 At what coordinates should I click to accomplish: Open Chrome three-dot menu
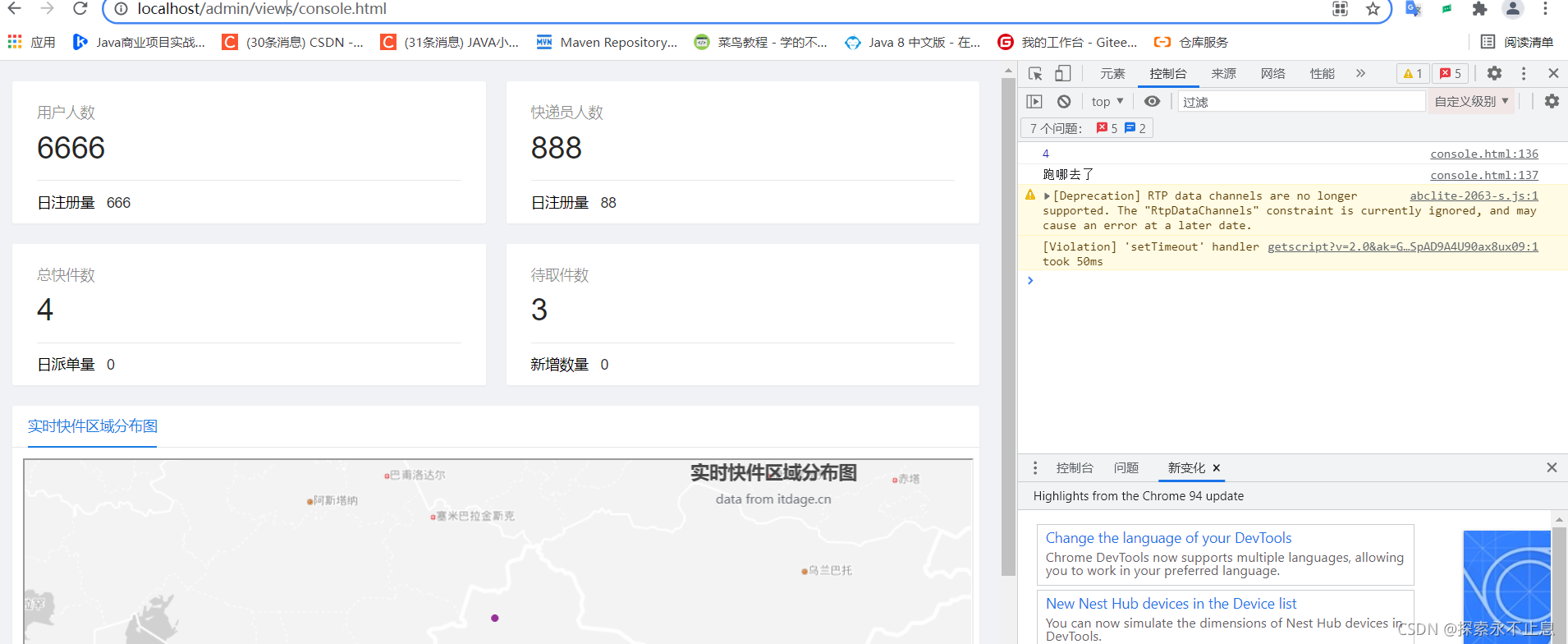[x=1545, y=9]
